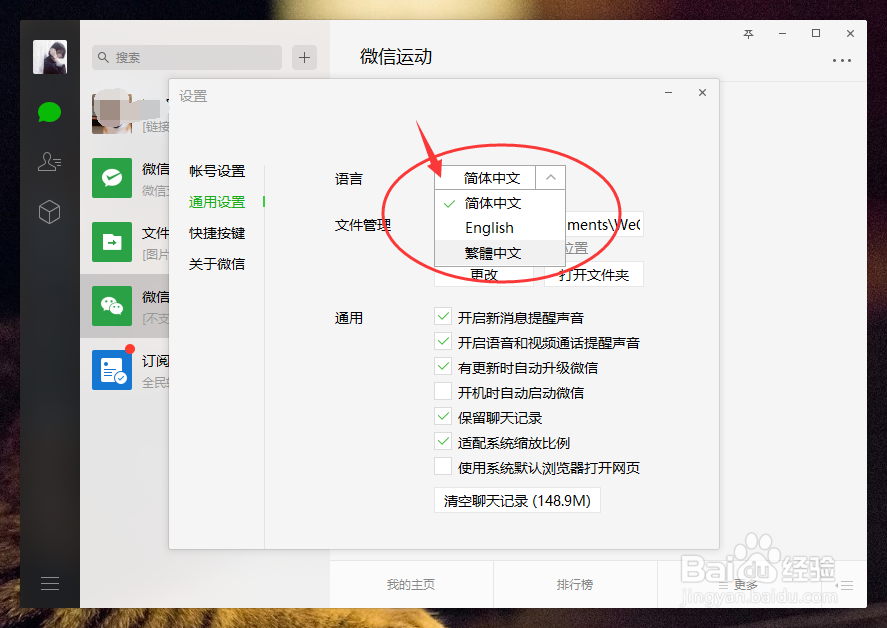Toggle 适配系统缩放比例 checkbox
Screen dimensions: 887x628
(x=443, y=442)
